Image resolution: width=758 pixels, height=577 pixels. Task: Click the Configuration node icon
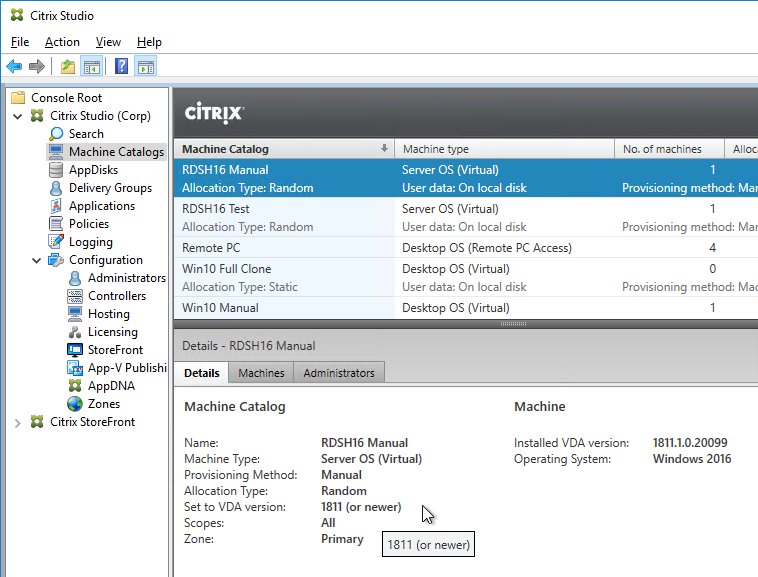click(x=56, y=260)
